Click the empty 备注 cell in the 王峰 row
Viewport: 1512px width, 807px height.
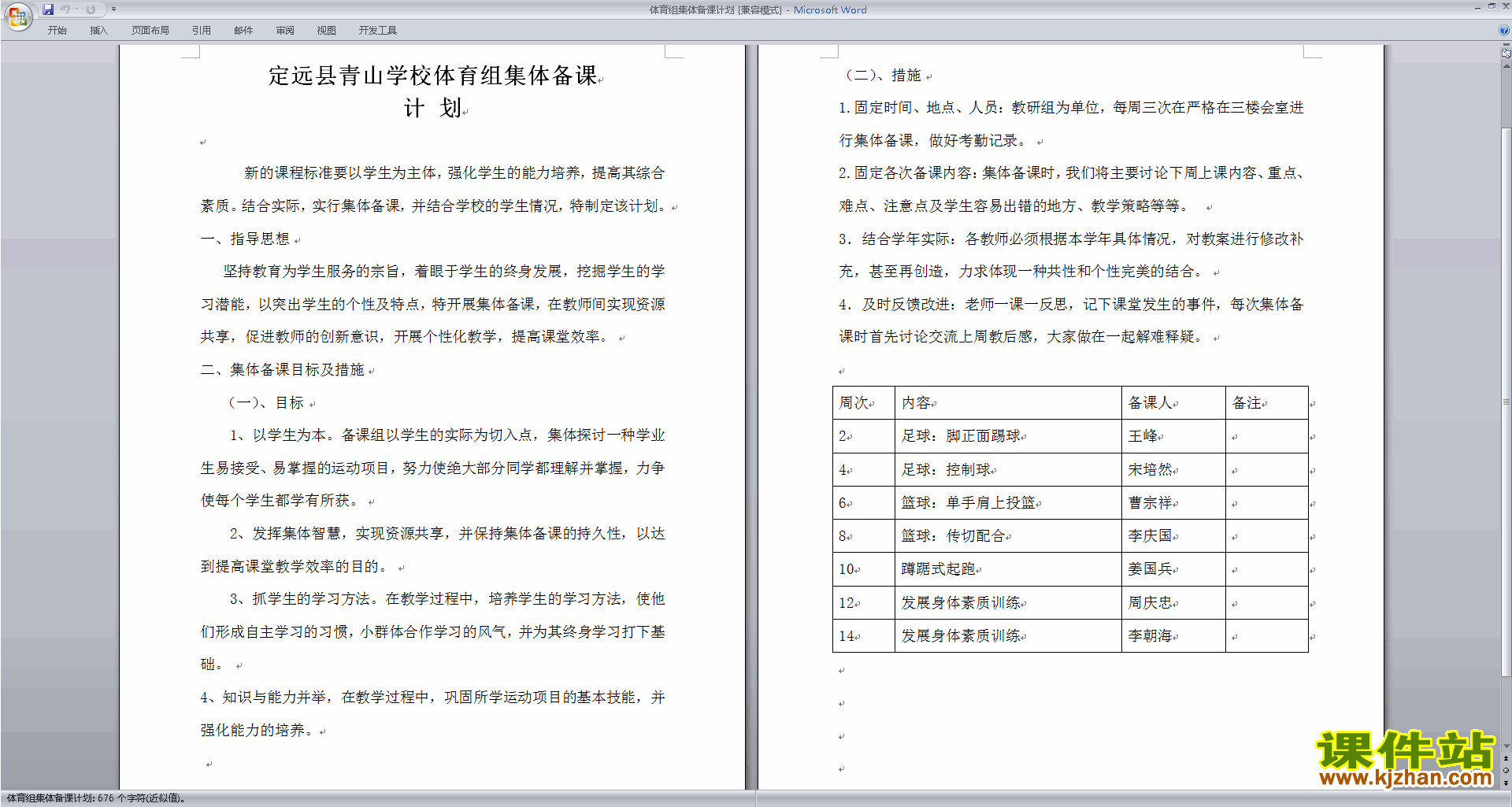pos(1266,435)
